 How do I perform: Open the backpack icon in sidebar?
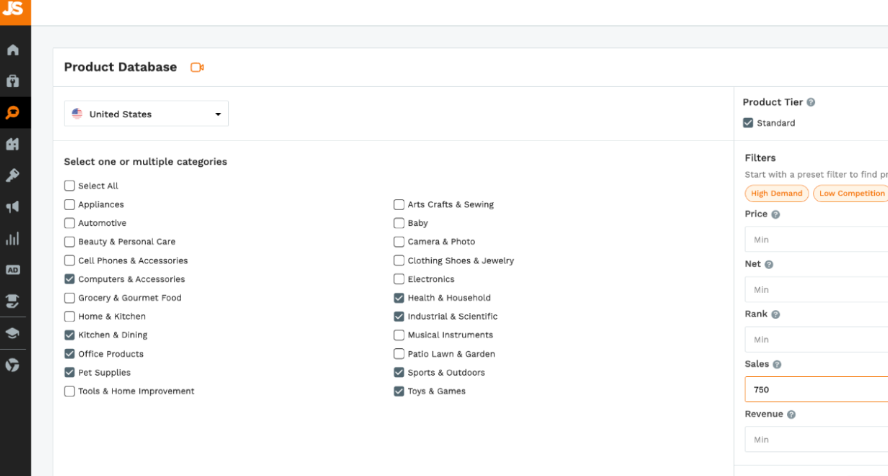[12, 81]
